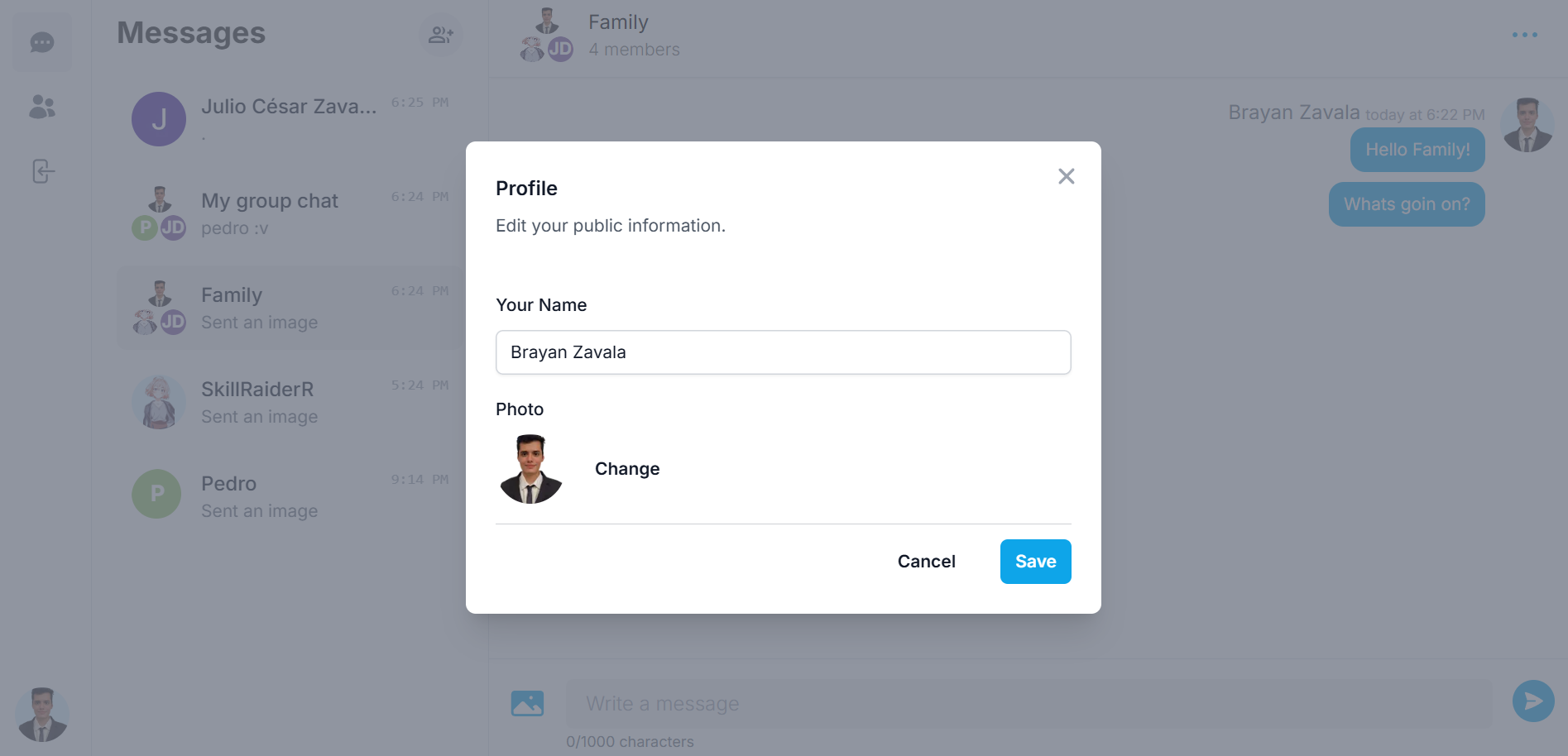Click your profile avatar at sidebar bottom

tap(42, 715)
